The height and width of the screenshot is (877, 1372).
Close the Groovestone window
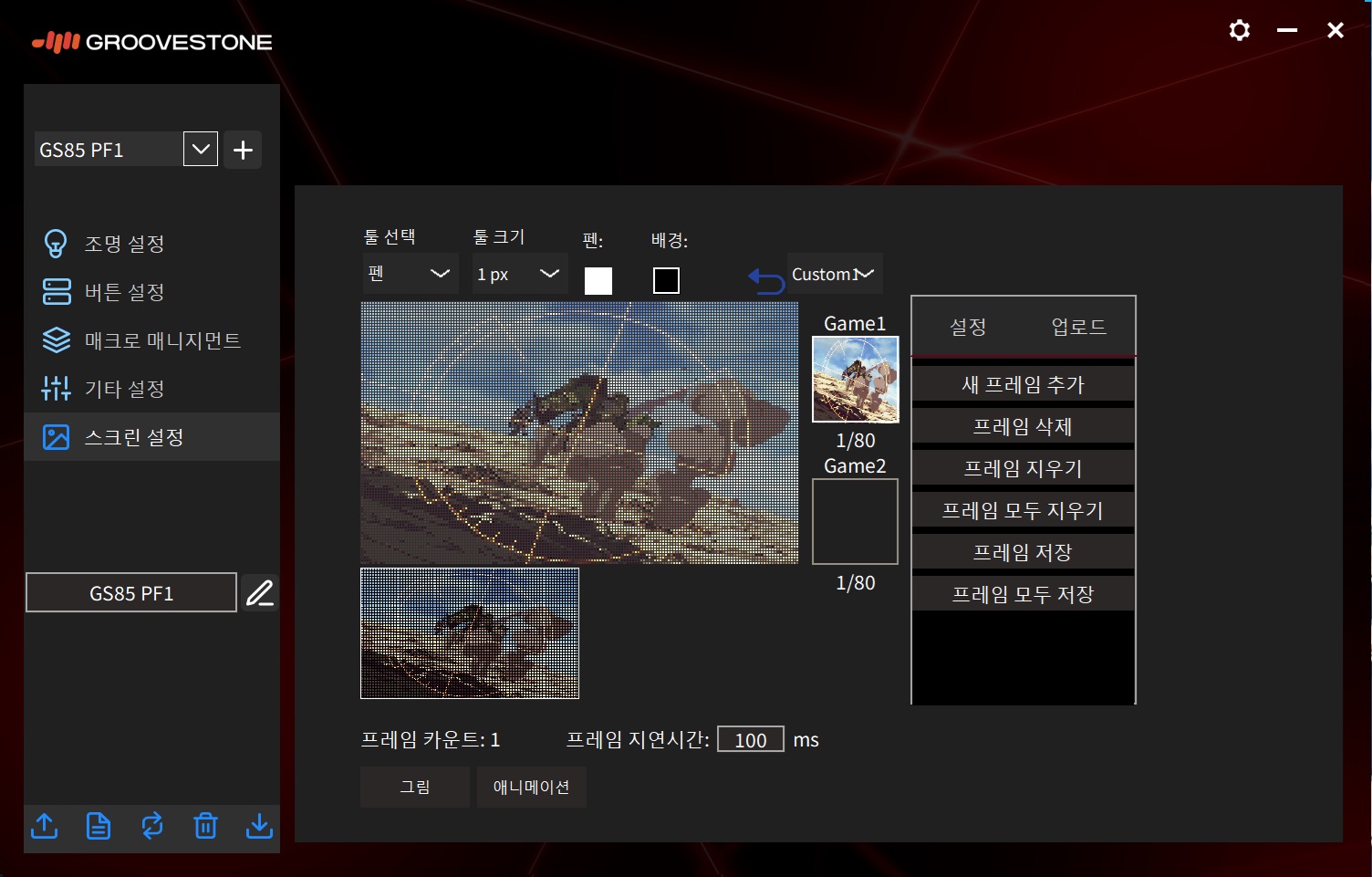point(1336,30)
